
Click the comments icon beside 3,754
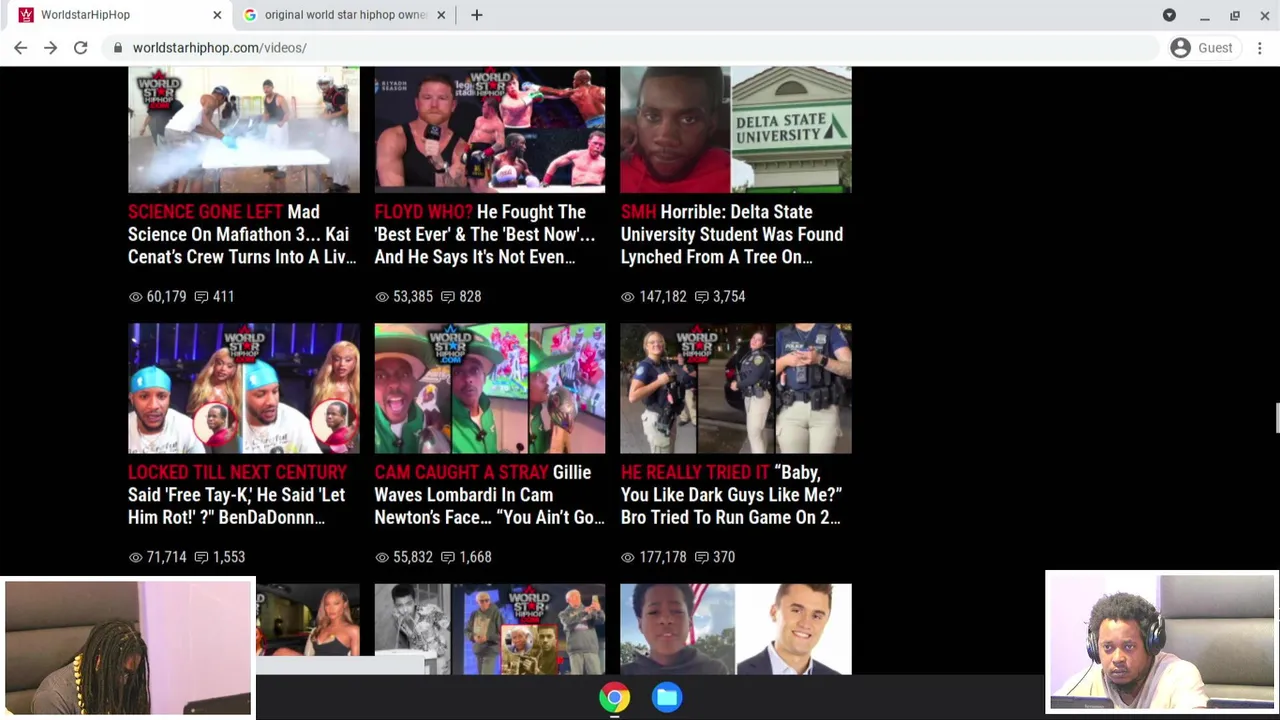702,297
